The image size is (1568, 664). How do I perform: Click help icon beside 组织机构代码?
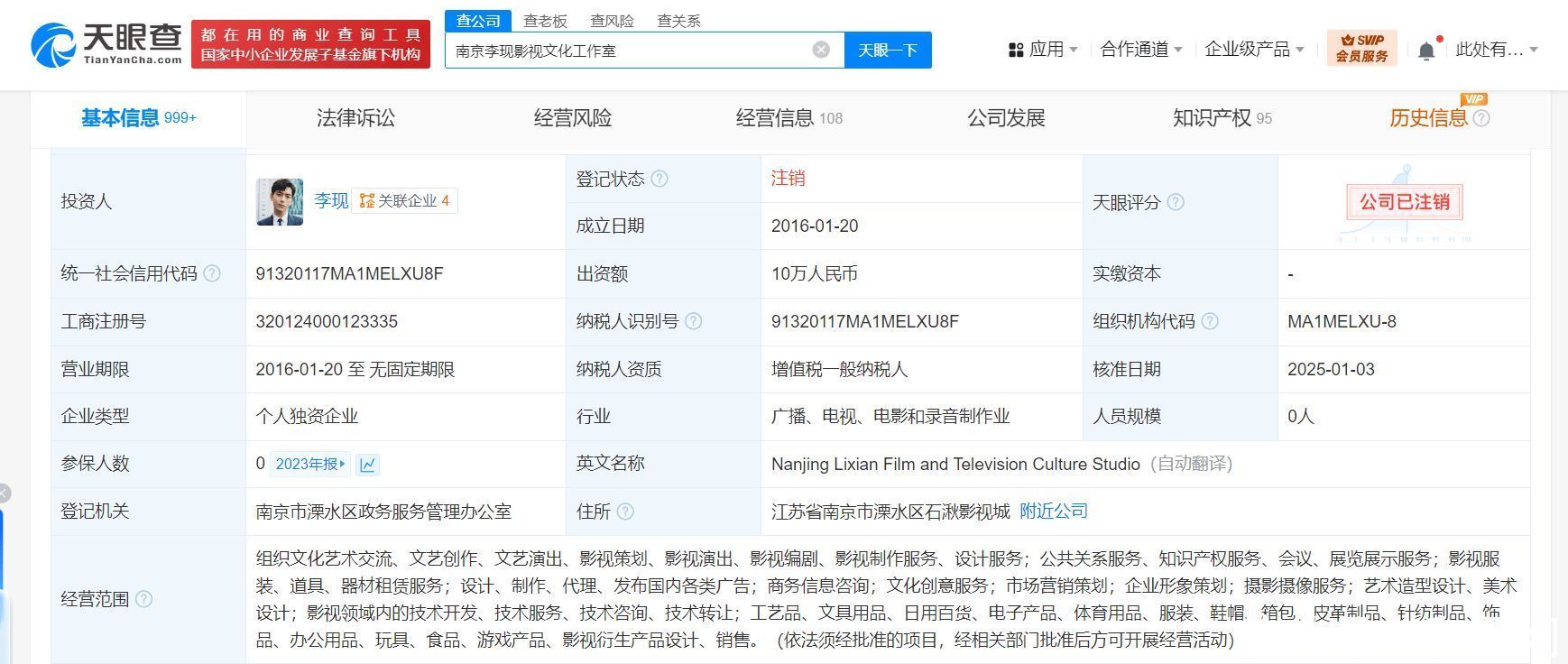1211,321
